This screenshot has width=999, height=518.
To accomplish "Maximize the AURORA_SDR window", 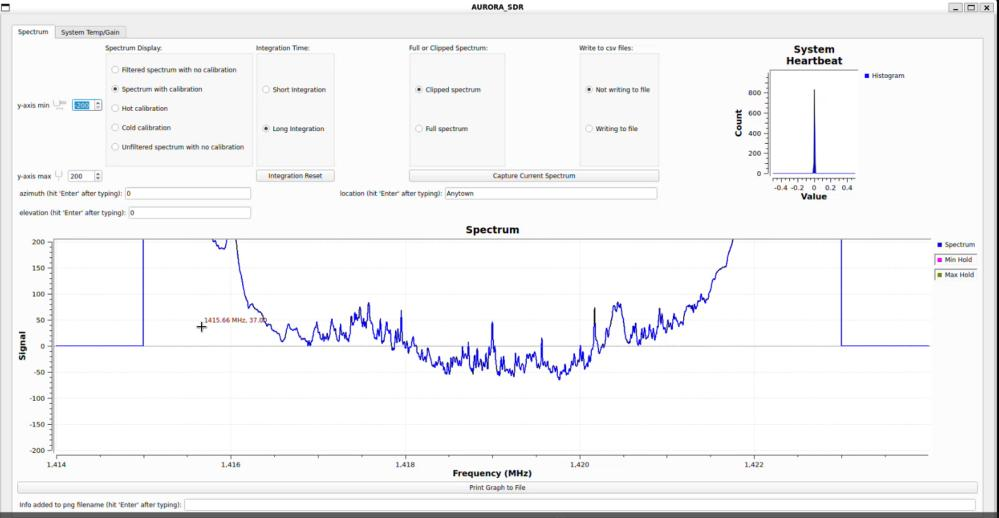I will point(971,8).
